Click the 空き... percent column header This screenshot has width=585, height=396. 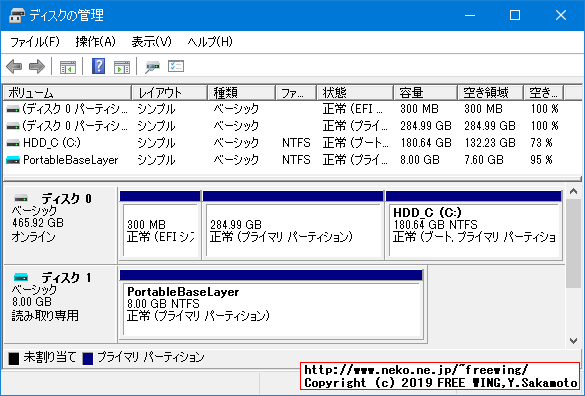(544, 93)
